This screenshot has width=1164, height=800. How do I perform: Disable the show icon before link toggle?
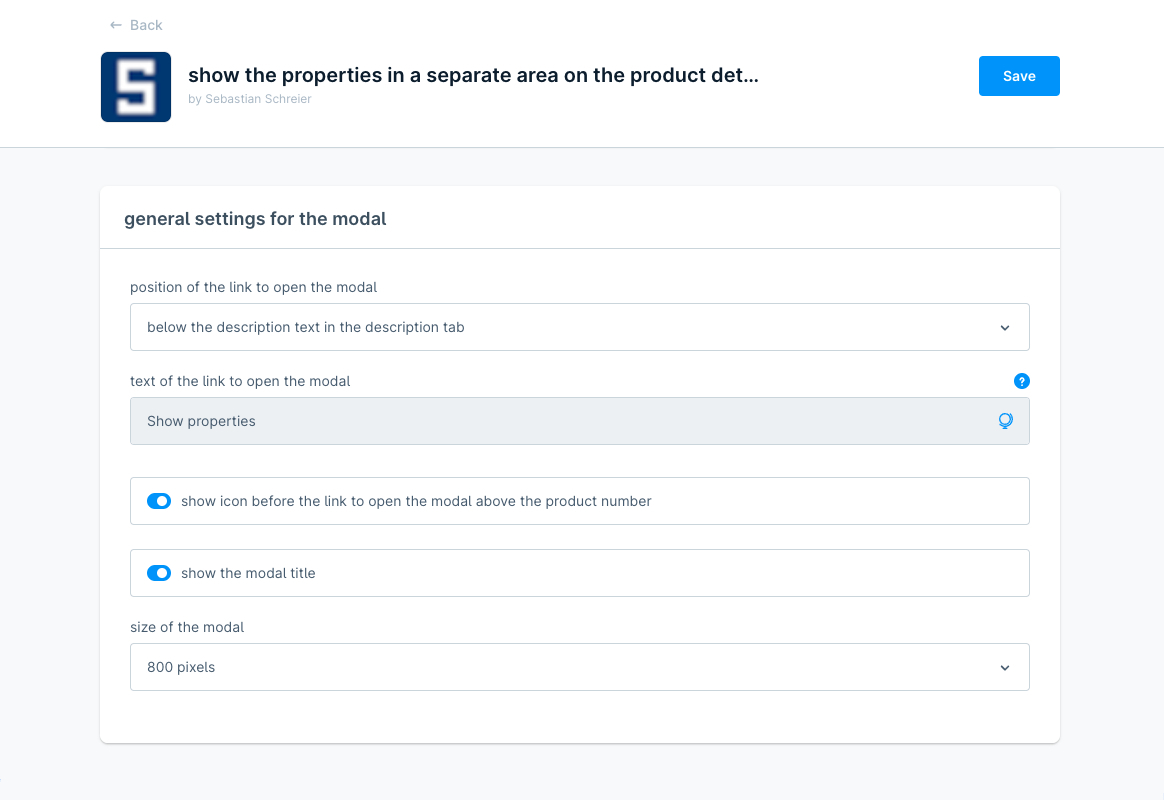159,501
